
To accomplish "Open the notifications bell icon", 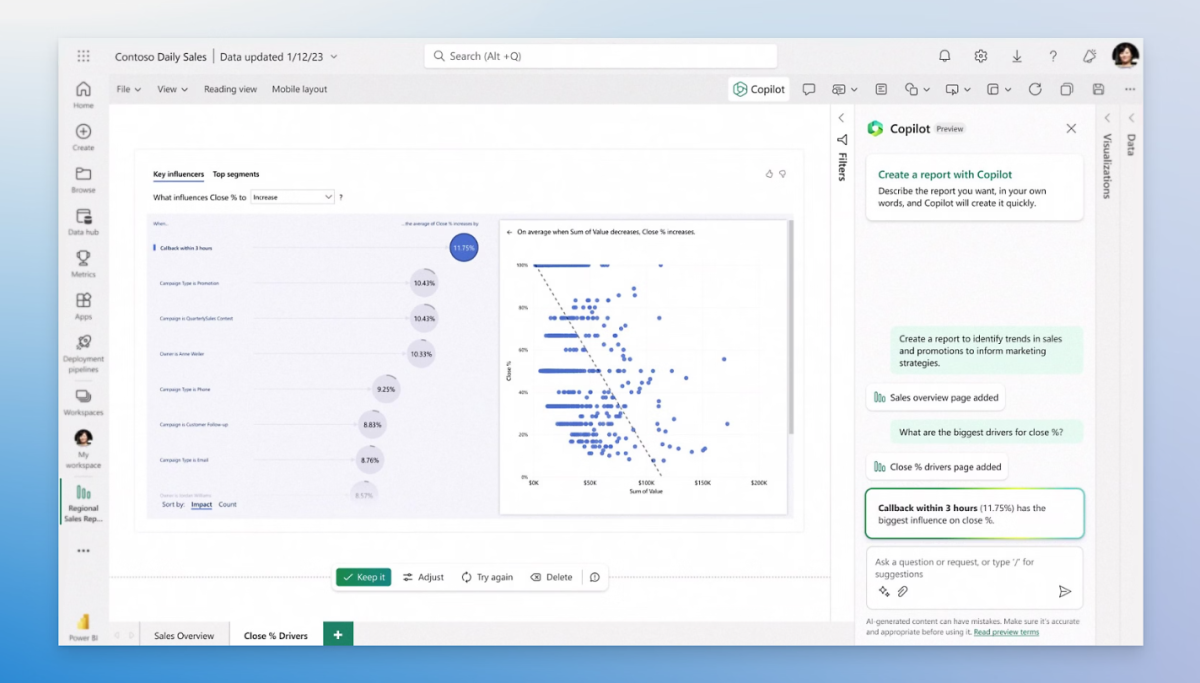I will point(944,56).
